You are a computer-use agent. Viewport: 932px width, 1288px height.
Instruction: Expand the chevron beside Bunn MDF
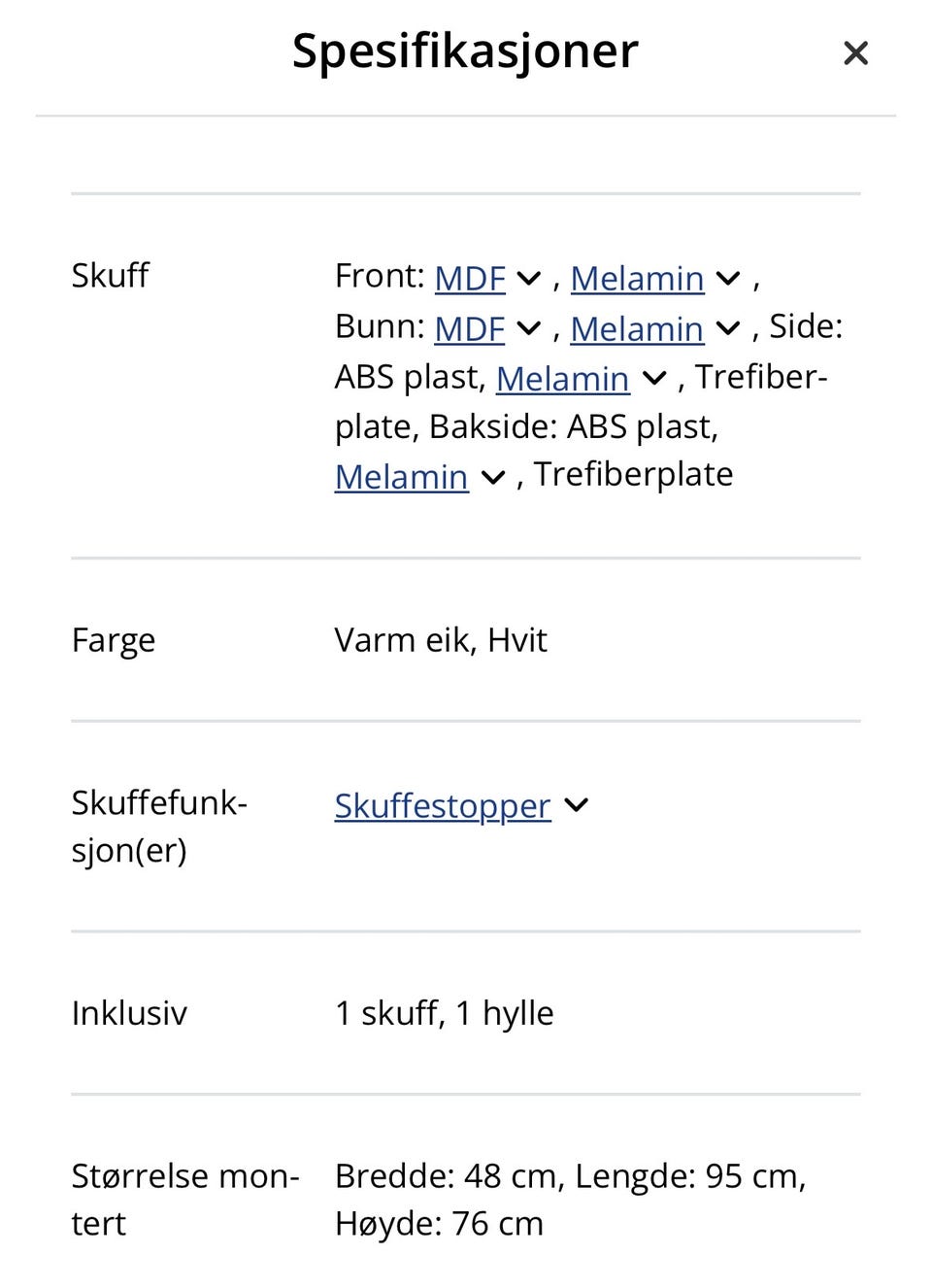point(529,329)
